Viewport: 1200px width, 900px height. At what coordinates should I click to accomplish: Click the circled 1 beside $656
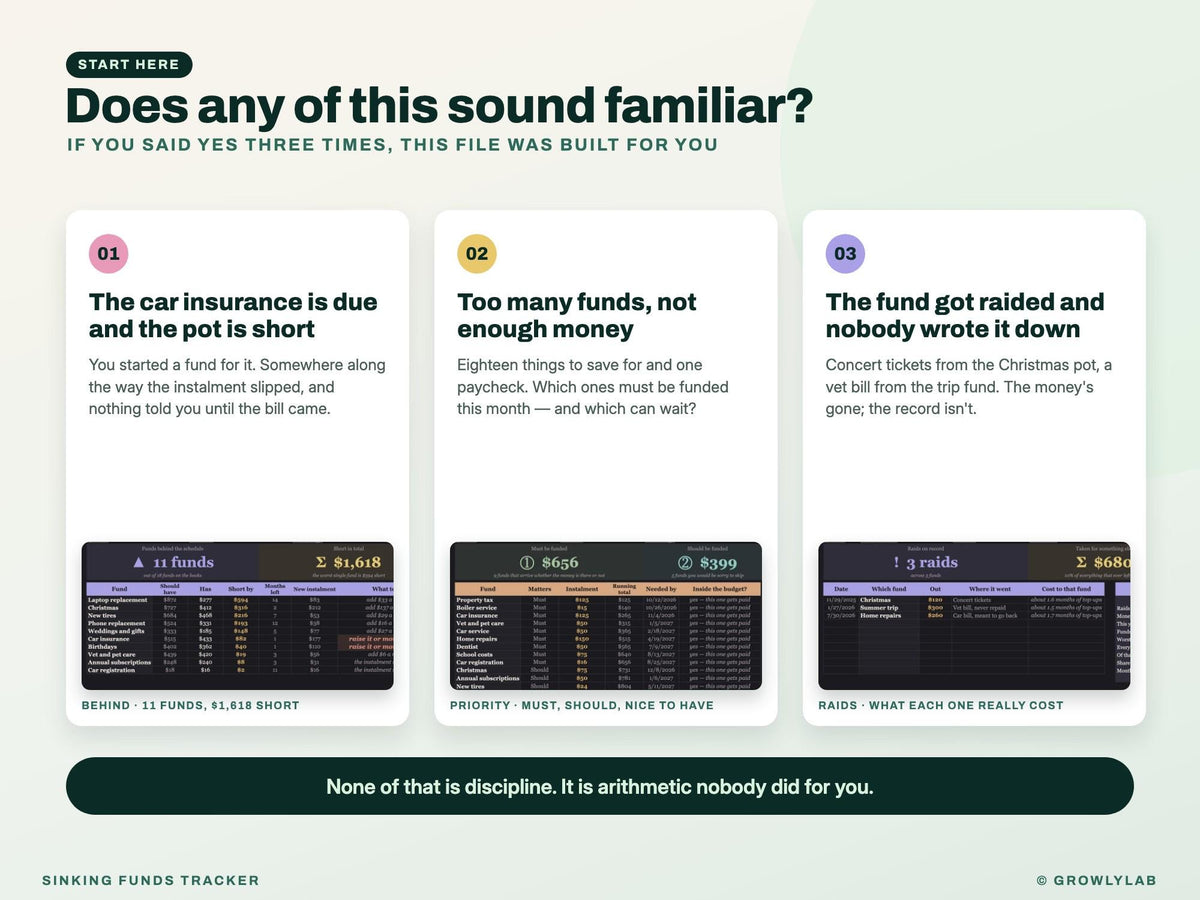coord(527,563)
